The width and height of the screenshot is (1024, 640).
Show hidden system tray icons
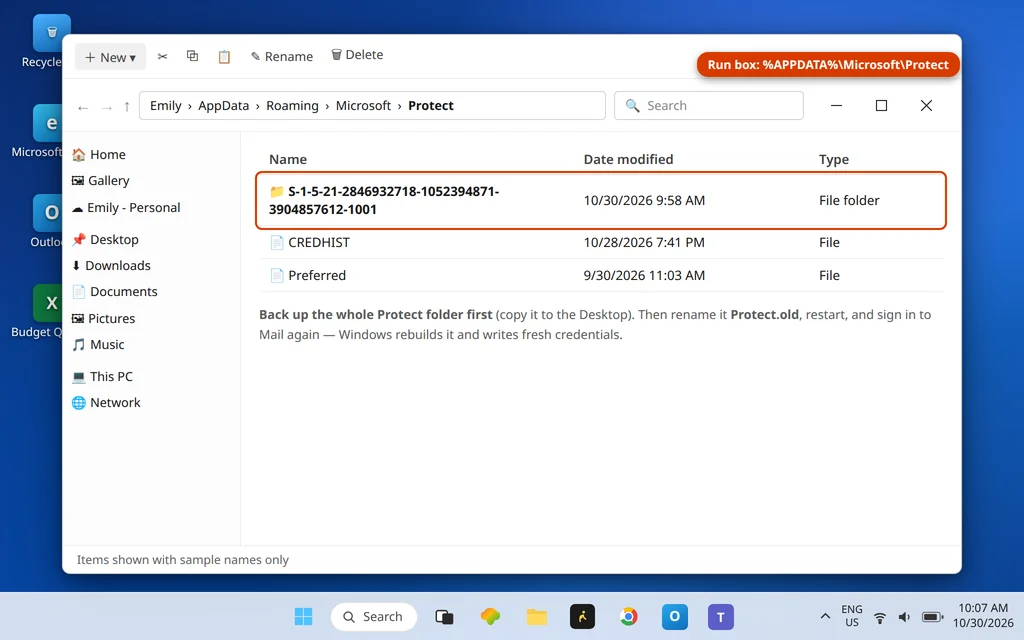(x=825, y=616)
